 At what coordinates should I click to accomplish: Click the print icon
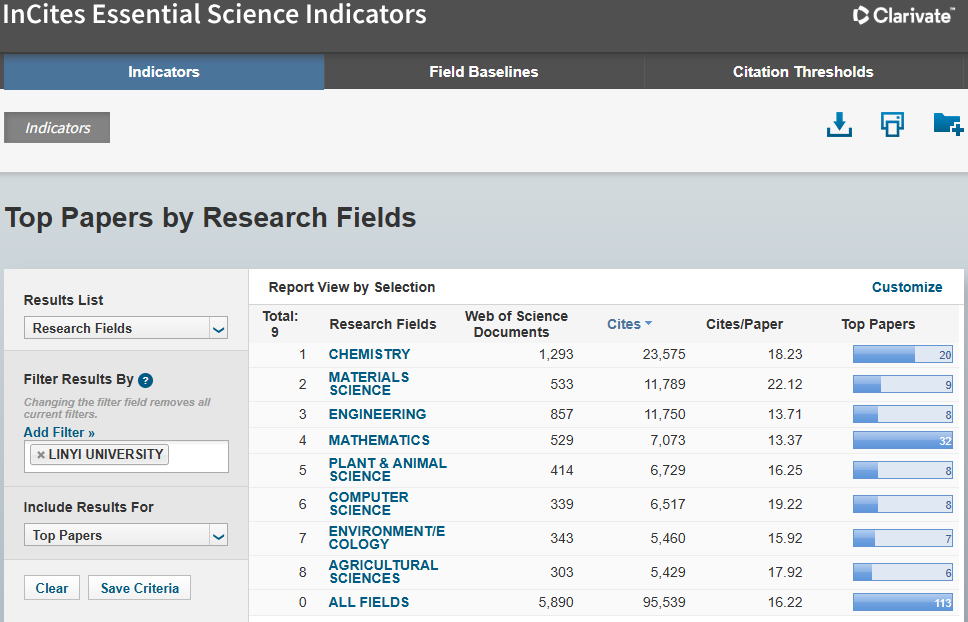click(892, 124)
